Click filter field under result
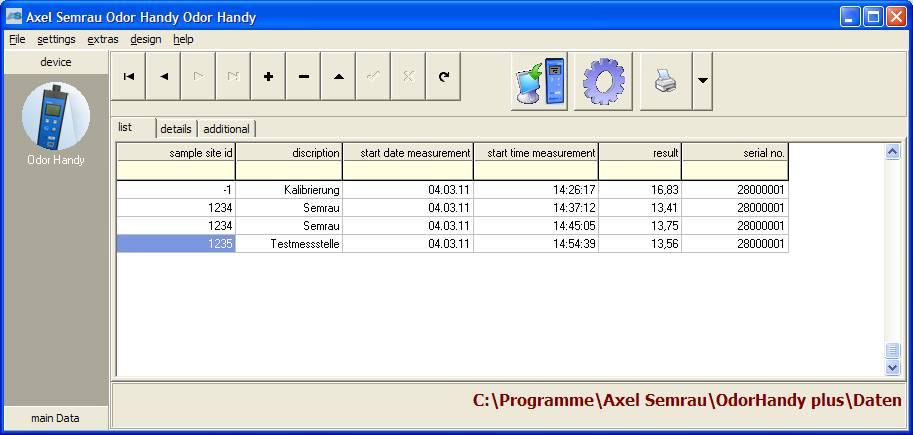This screenshot has height=435, width=913. pyautogui.click(x=640, y=170)
